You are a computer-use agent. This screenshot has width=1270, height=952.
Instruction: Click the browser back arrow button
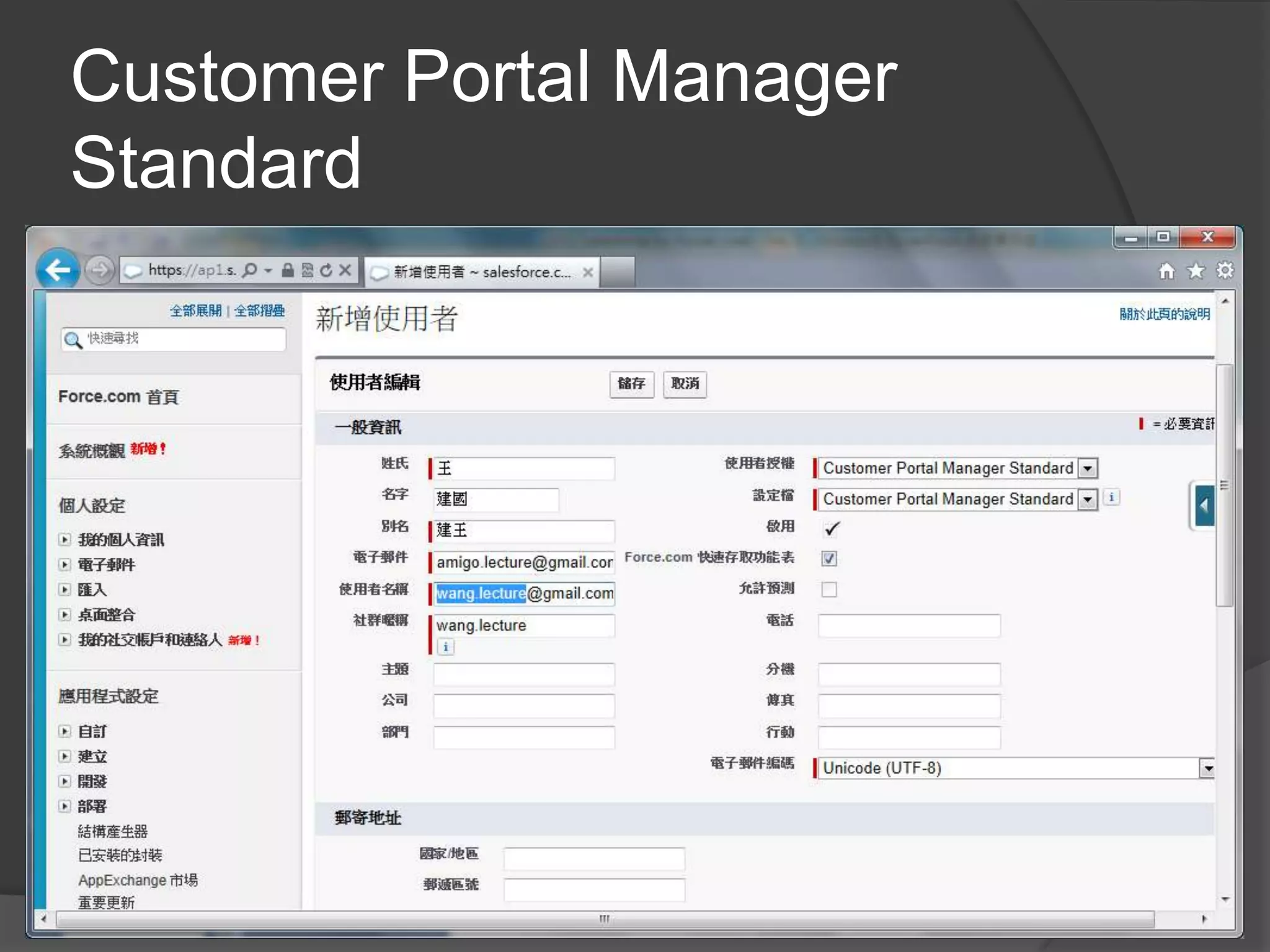click(x=58, y=270)
